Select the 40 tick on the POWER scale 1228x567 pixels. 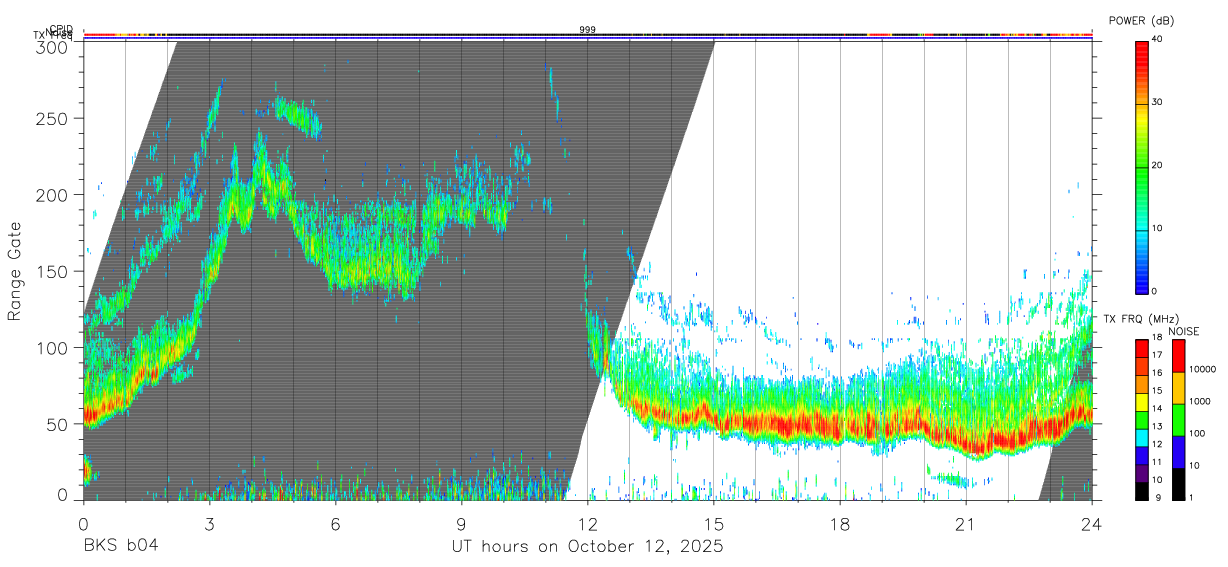(1157, 40)
